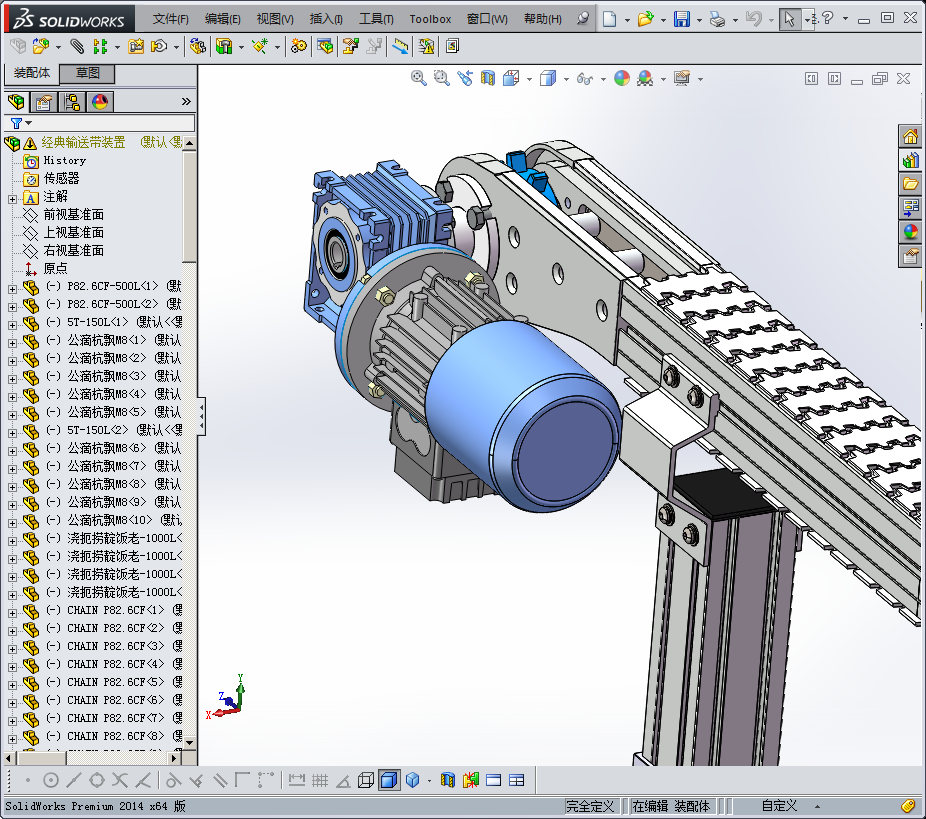The width and height of the screenshot is (926, 819).
Task: Toggle the Shaded With Edges display mode
Action: point(389,780)
